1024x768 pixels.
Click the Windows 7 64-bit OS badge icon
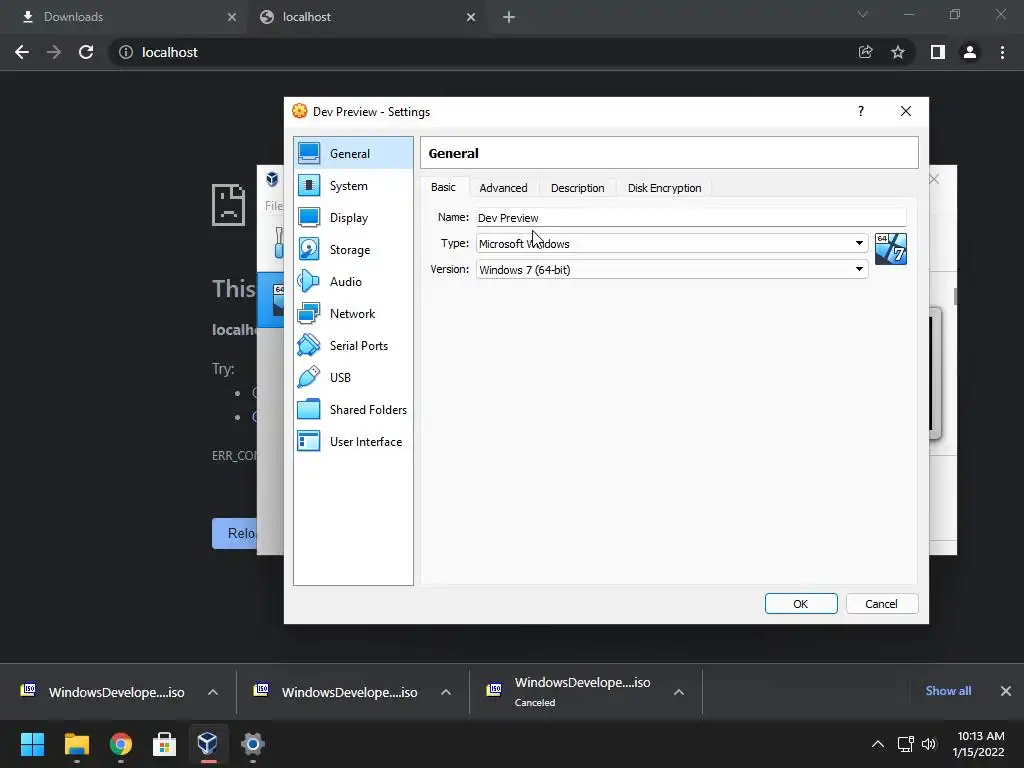click(891, 249)
